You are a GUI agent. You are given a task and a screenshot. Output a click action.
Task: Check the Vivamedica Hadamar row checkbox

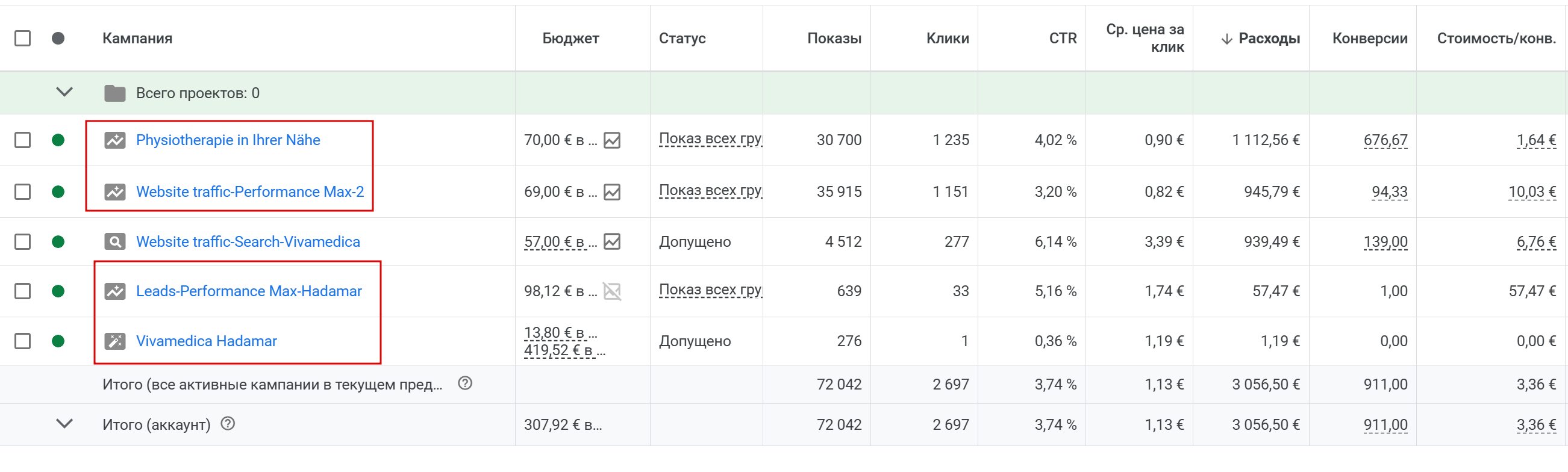(22, 341)
